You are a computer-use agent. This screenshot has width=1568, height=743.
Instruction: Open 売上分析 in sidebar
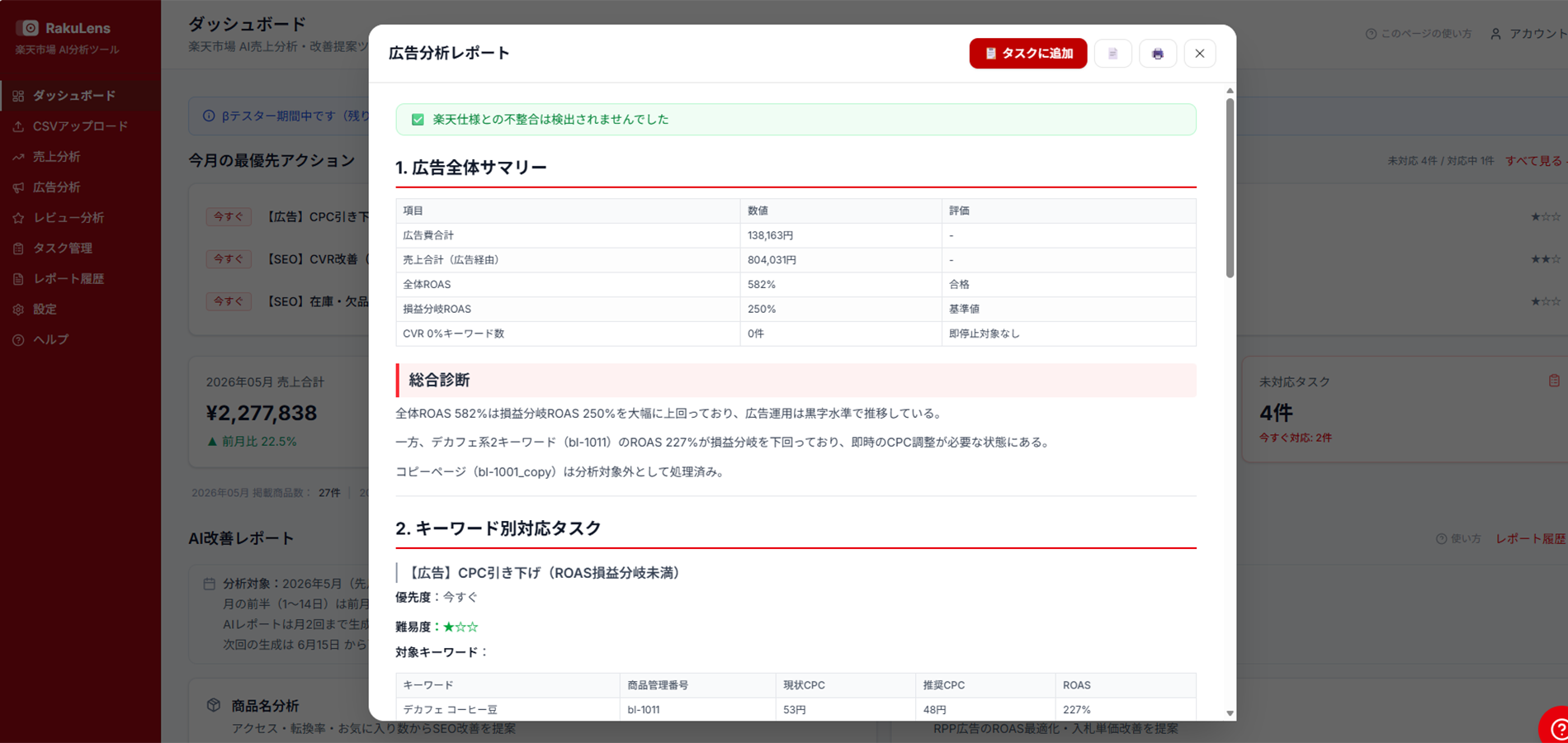point(80,157)
